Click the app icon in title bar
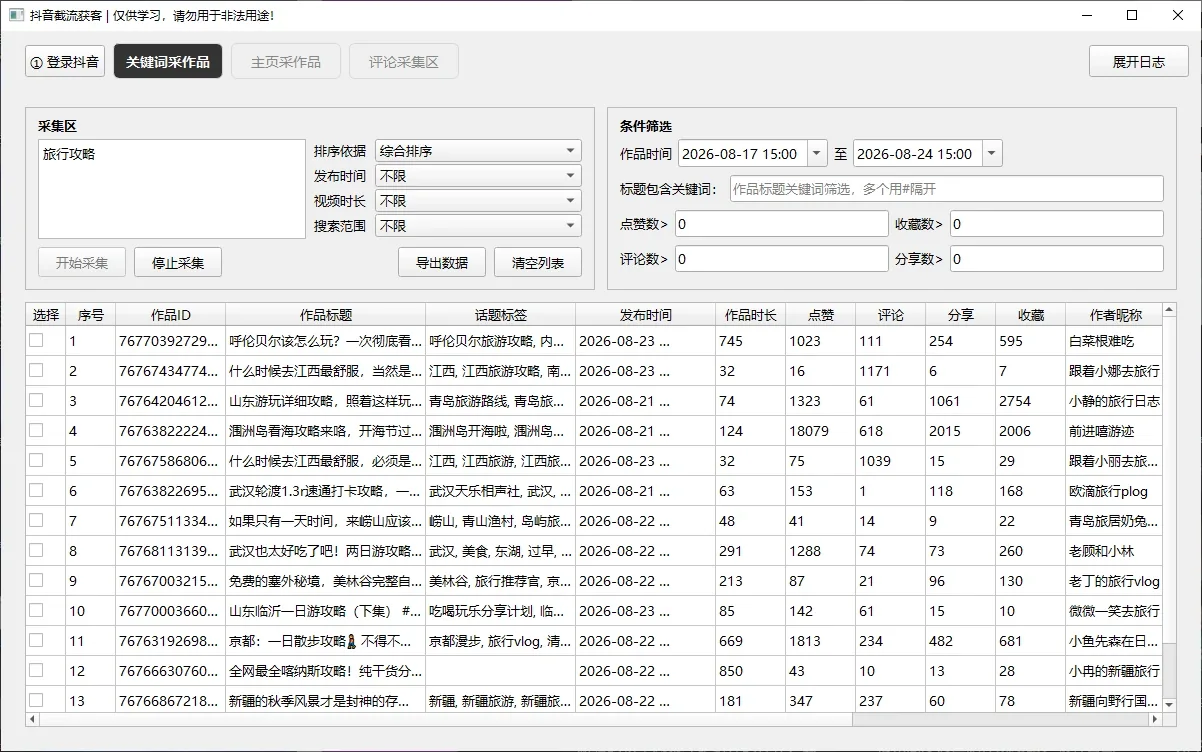Viewport: 1202px width, 752px height. click(x=16, y=15)
